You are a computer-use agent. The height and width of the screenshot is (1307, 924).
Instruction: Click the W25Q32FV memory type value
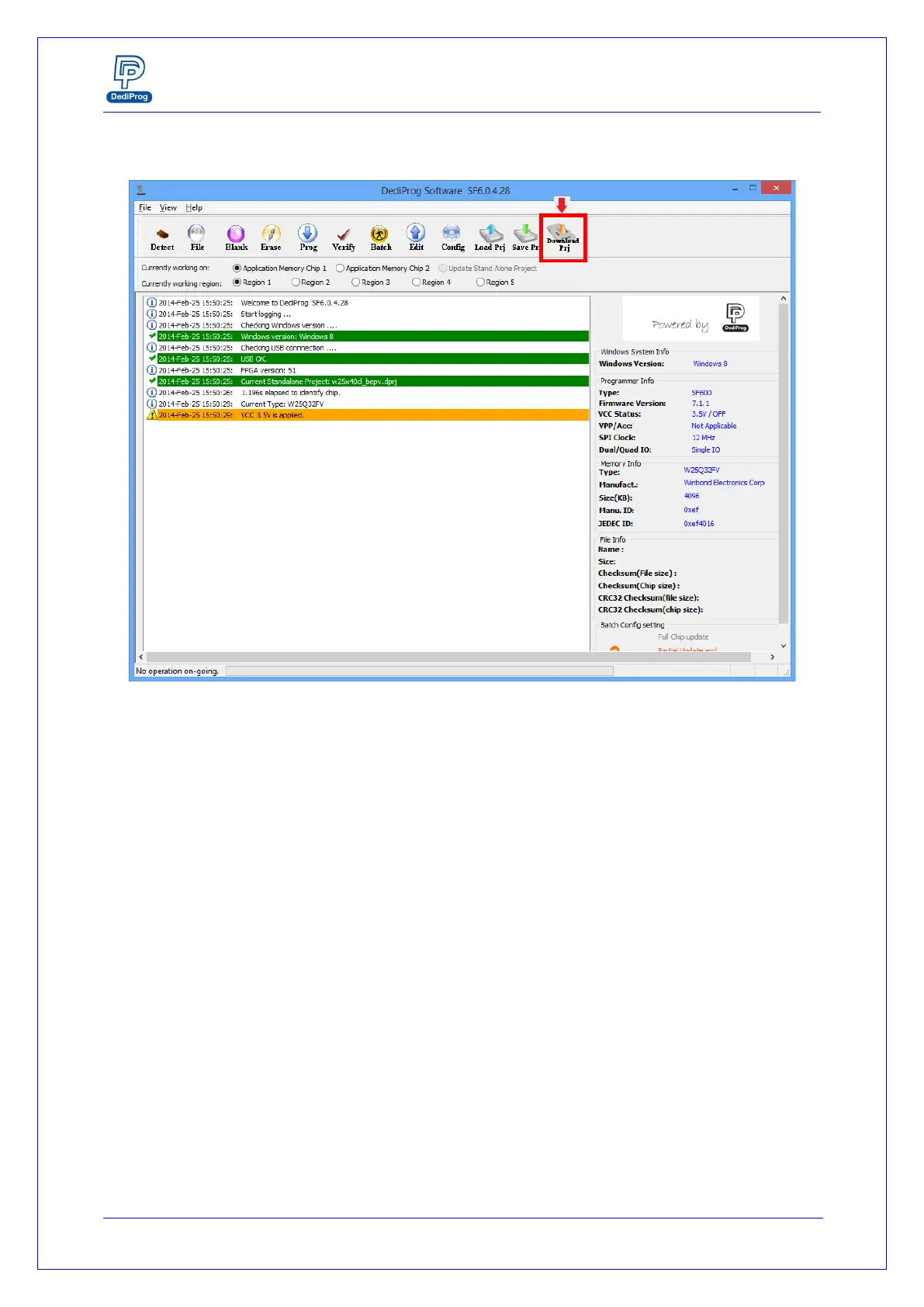coord(701,470)
